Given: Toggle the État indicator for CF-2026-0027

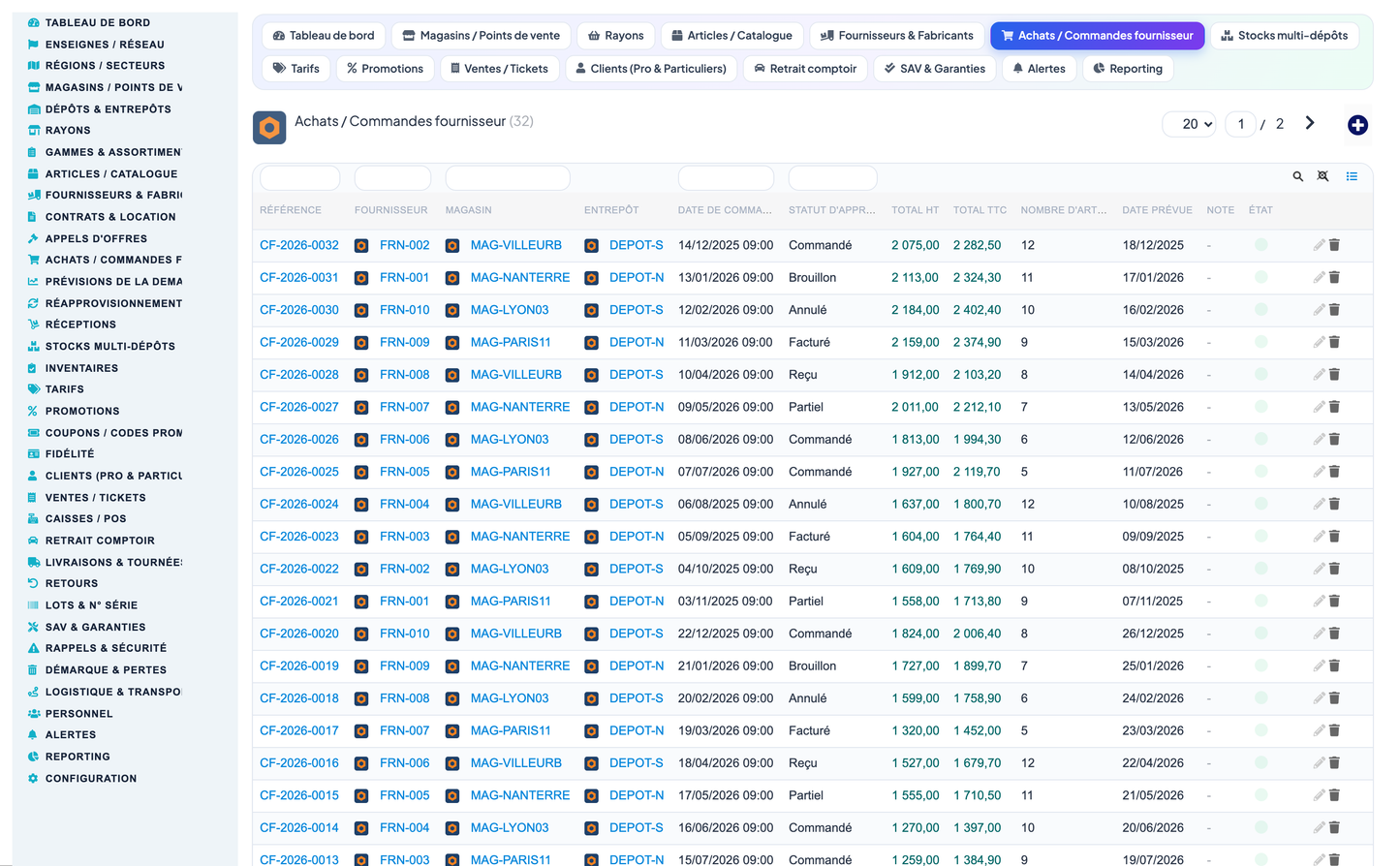Looking at the screenshot, I should [x=1260, y=407].
